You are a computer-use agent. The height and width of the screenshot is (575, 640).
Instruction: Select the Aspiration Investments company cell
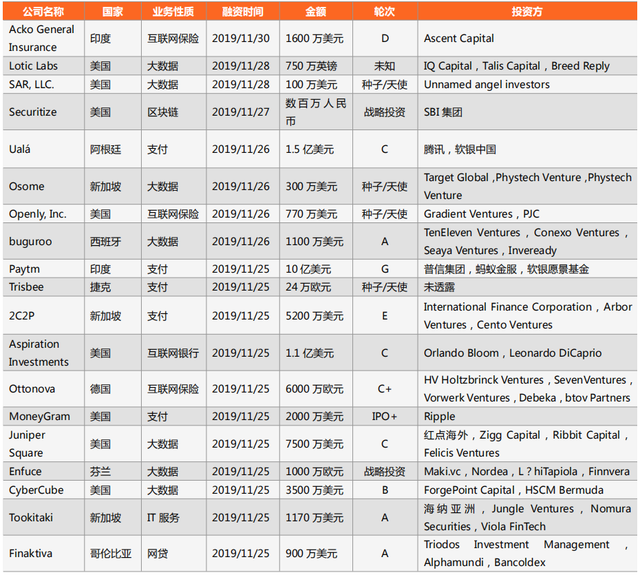click(x=44, y=353)
